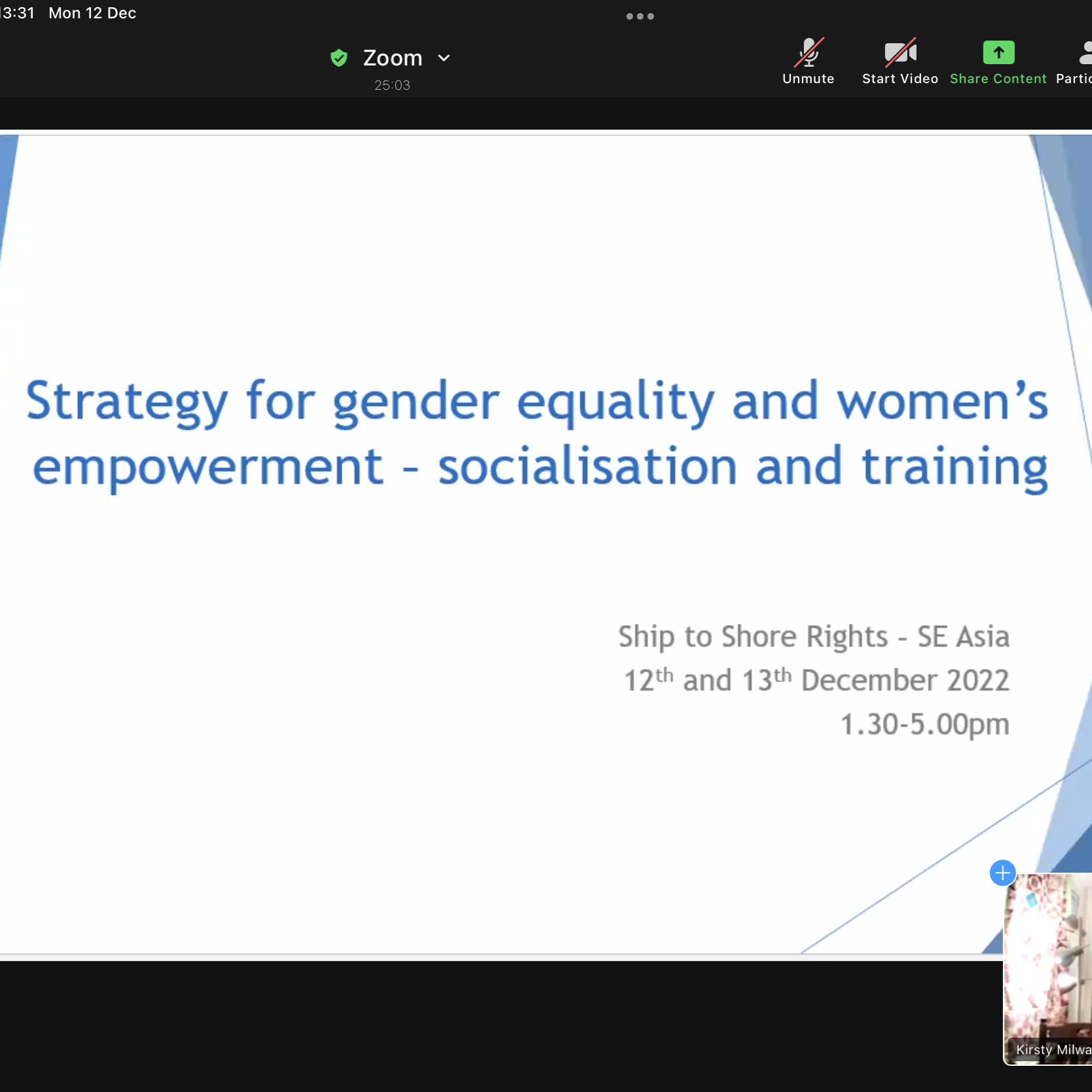Tap the clock time in the status bar
This screenshot has height=1092, width=1092.
pos(17,13)
